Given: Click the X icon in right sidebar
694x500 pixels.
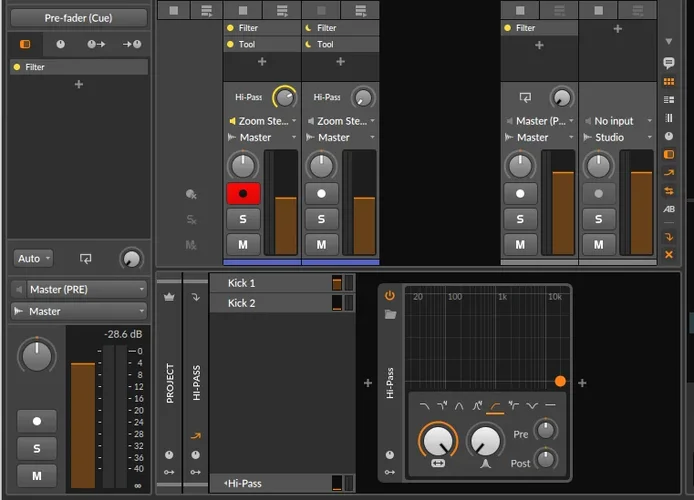Looking at the screenshot, I should click(x=669, y=255).
